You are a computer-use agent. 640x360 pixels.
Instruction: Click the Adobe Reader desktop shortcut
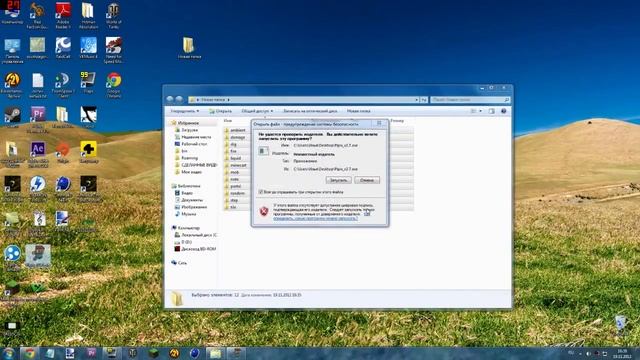point(63,16)
